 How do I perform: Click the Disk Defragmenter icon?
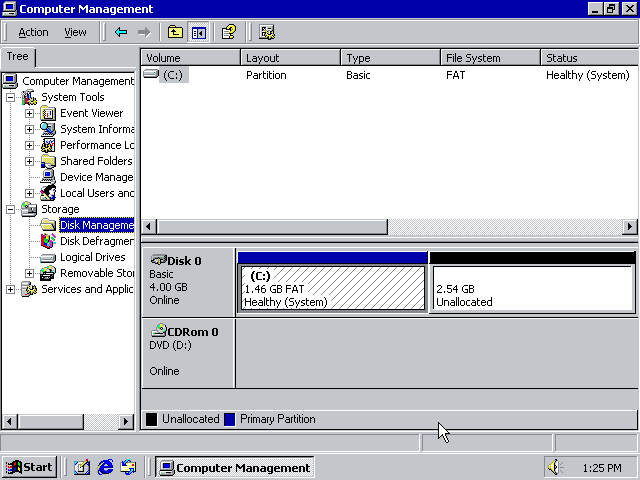pyautogui.click(x=48, y=241)
